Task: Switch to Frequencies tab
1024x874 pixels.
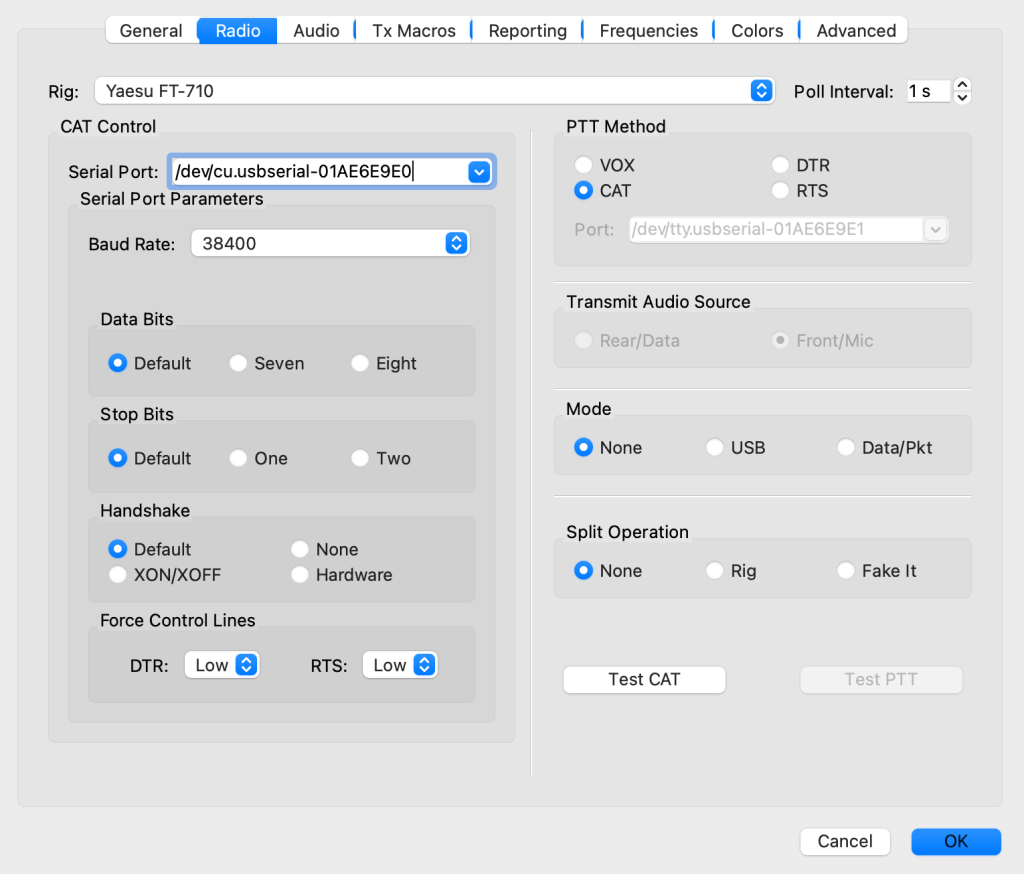Action: 648,31
